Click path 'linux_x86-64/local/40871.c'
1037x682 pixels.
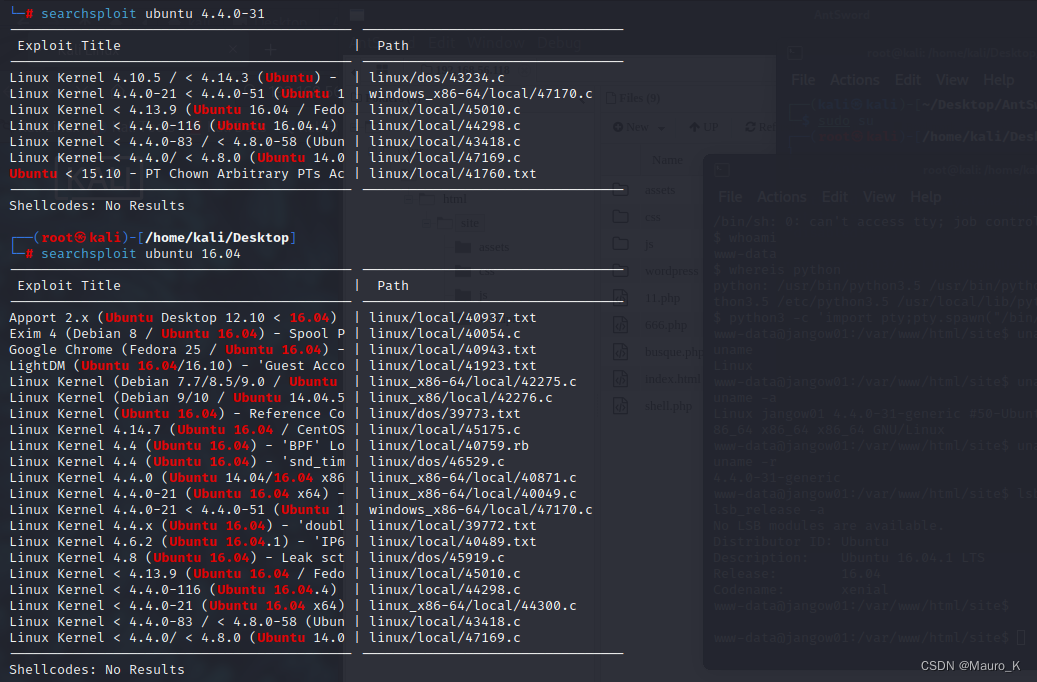click(x=472, y=478)
